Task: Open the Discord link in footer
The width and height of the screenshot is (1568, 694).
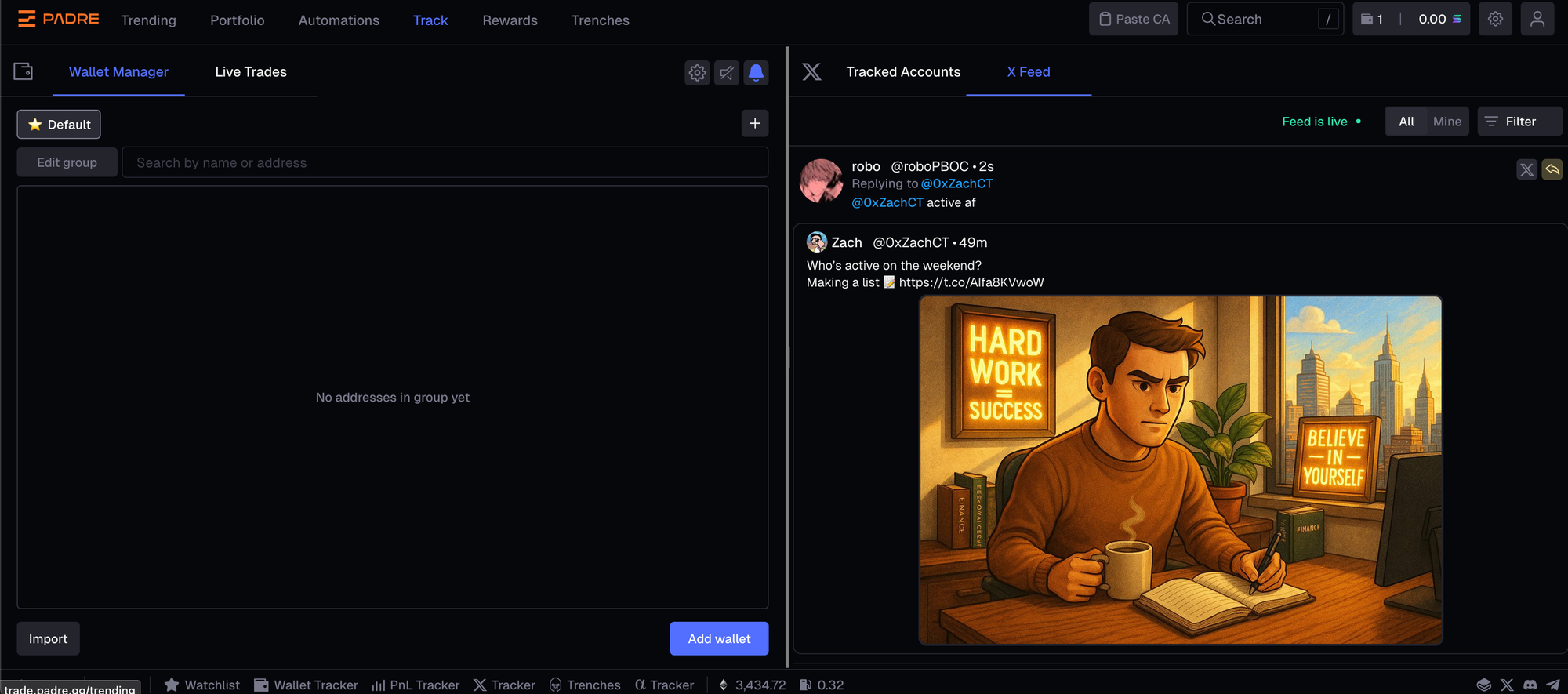Action: (1530, 685)
